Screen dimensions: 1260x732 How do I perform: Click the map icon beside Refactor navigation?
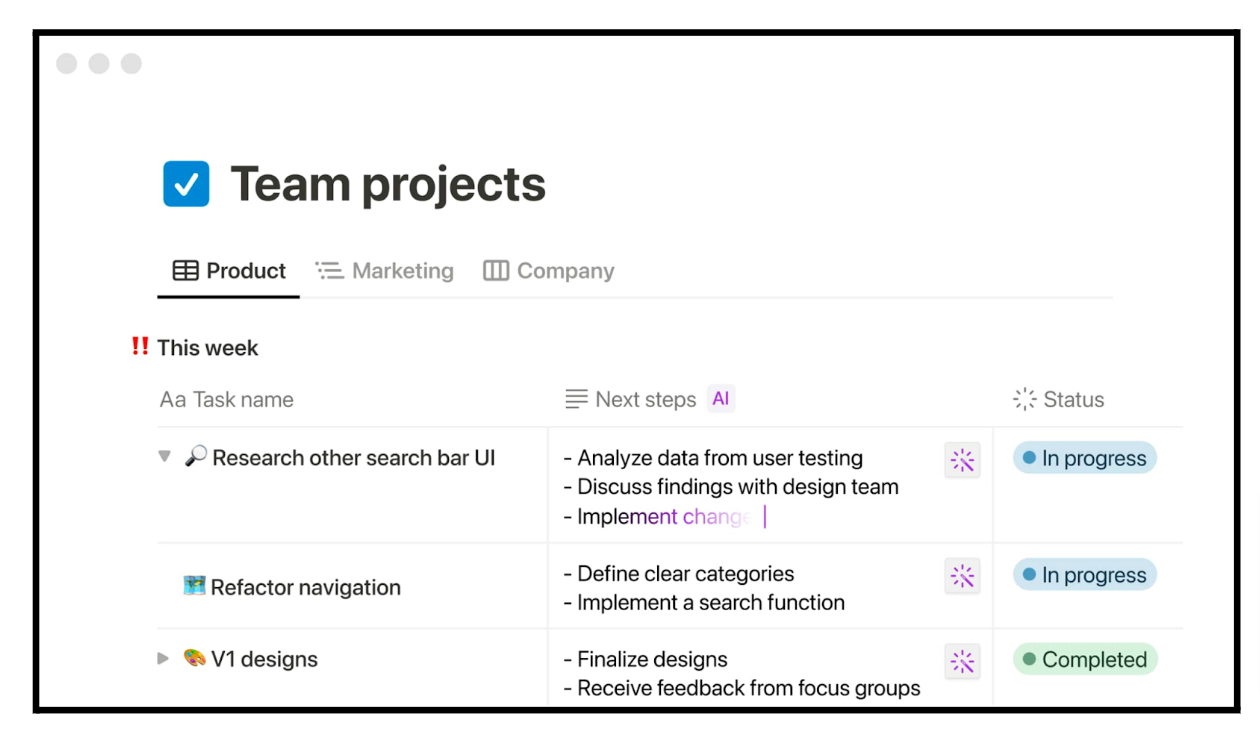[194, 586]
